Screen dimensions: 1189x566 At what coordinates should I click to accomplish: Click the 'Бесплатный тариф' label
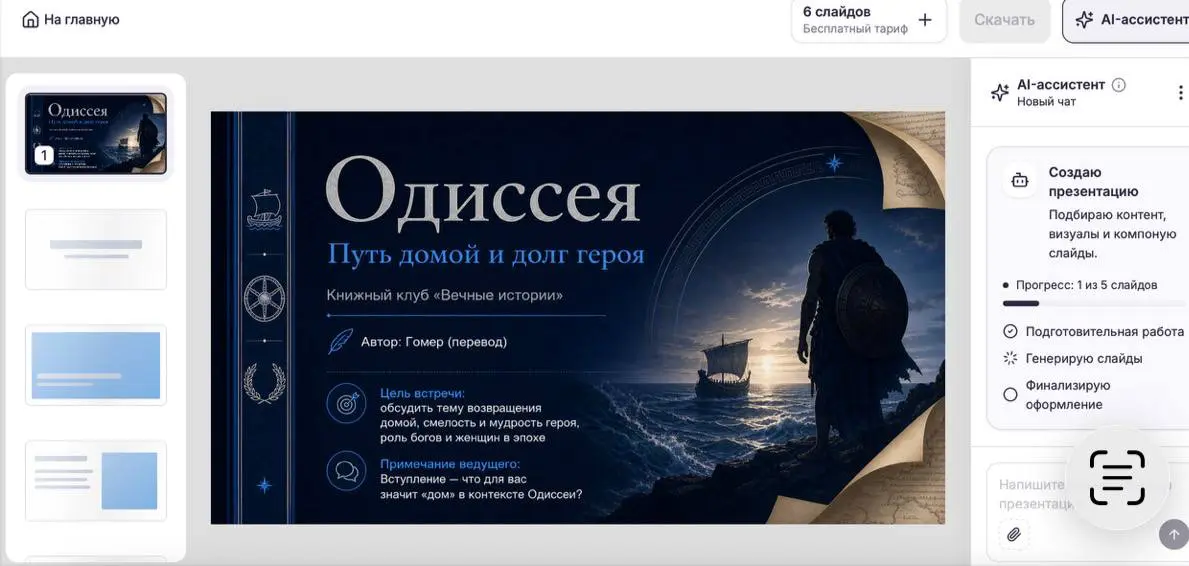pyautogui.click(x=855, y=30)
